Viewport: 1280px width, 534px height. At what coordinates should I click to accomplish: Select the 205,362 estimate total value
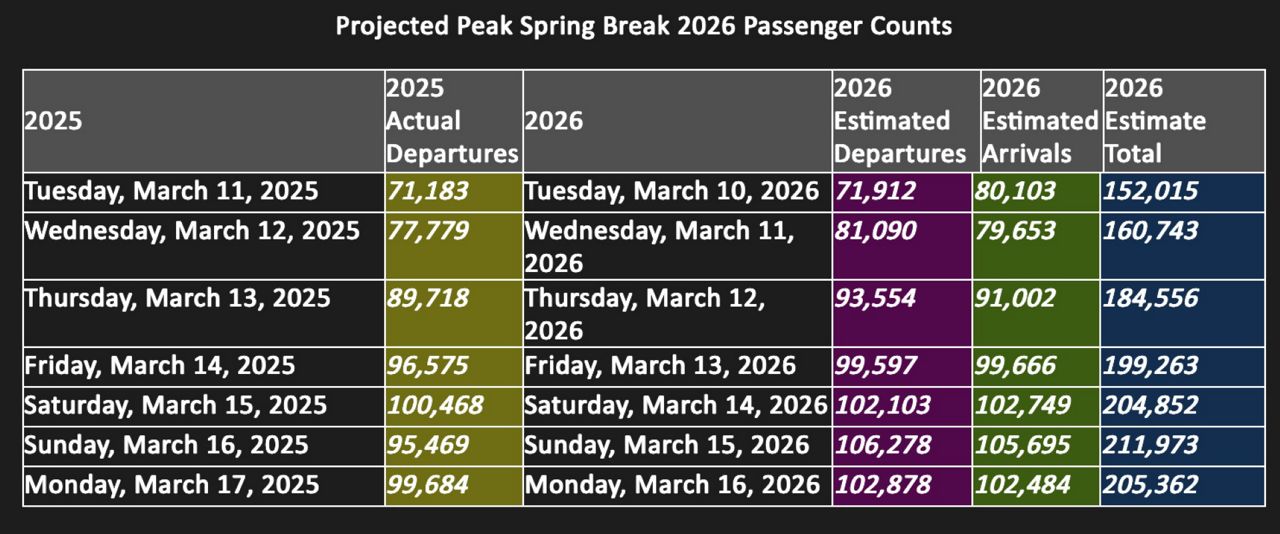(1151, 486)
